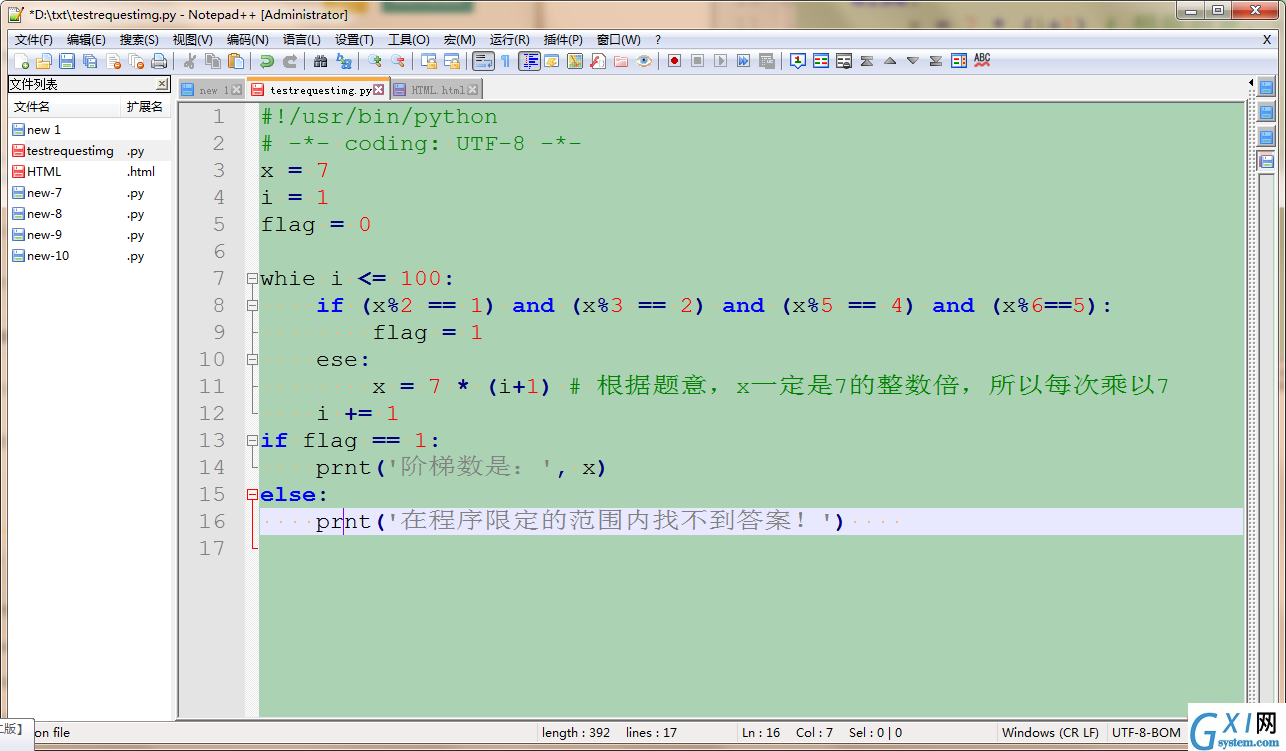Click the tab bar scroll-left arrow
Screen dimensions: 1286x751
click(1251, 82)
